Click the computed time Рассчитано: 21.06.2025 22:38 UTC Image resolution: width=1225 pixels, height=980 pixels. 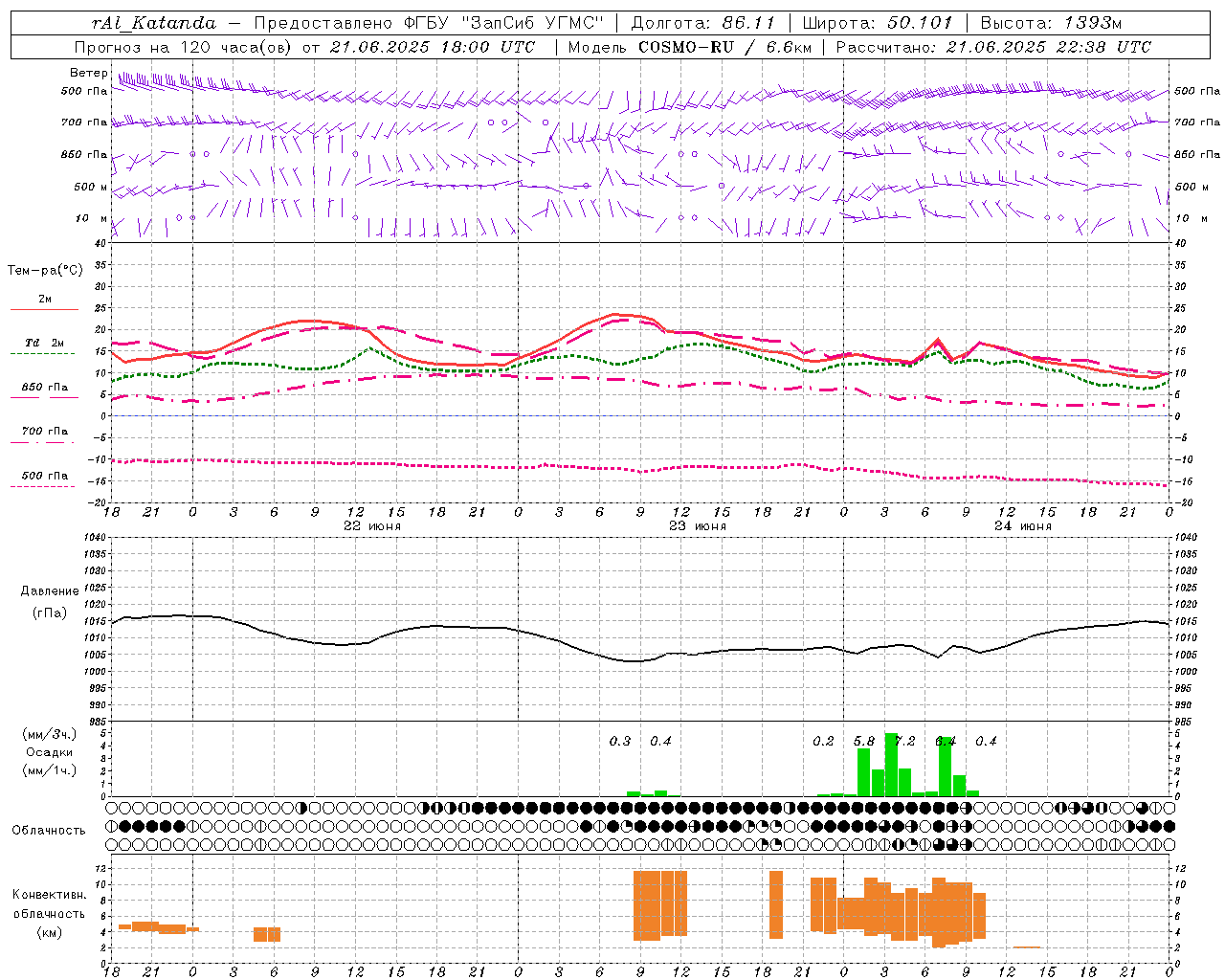pyautogui.click(x=993, y=47)
